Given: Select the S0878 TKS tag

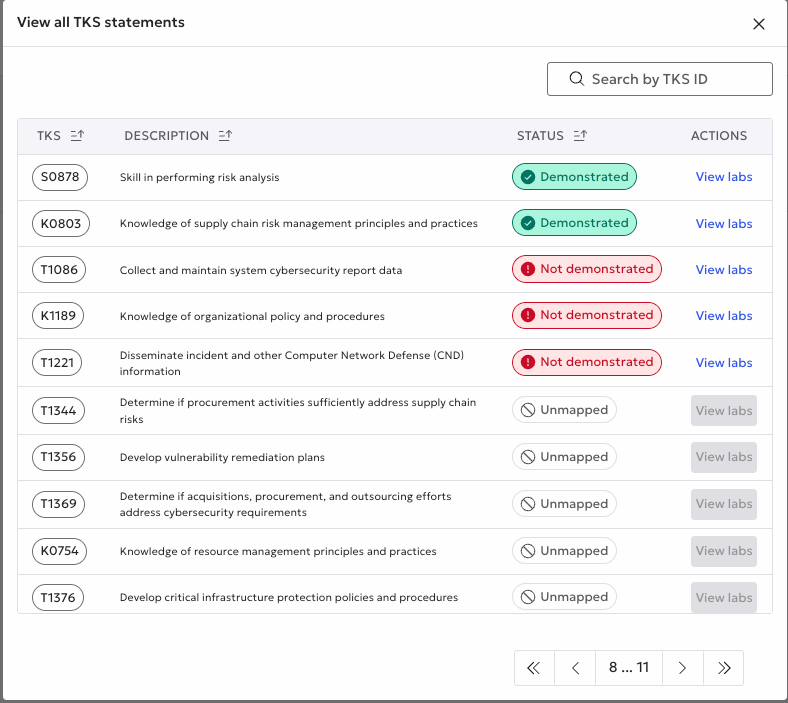Looking at the screenshot, I should 60,177.
